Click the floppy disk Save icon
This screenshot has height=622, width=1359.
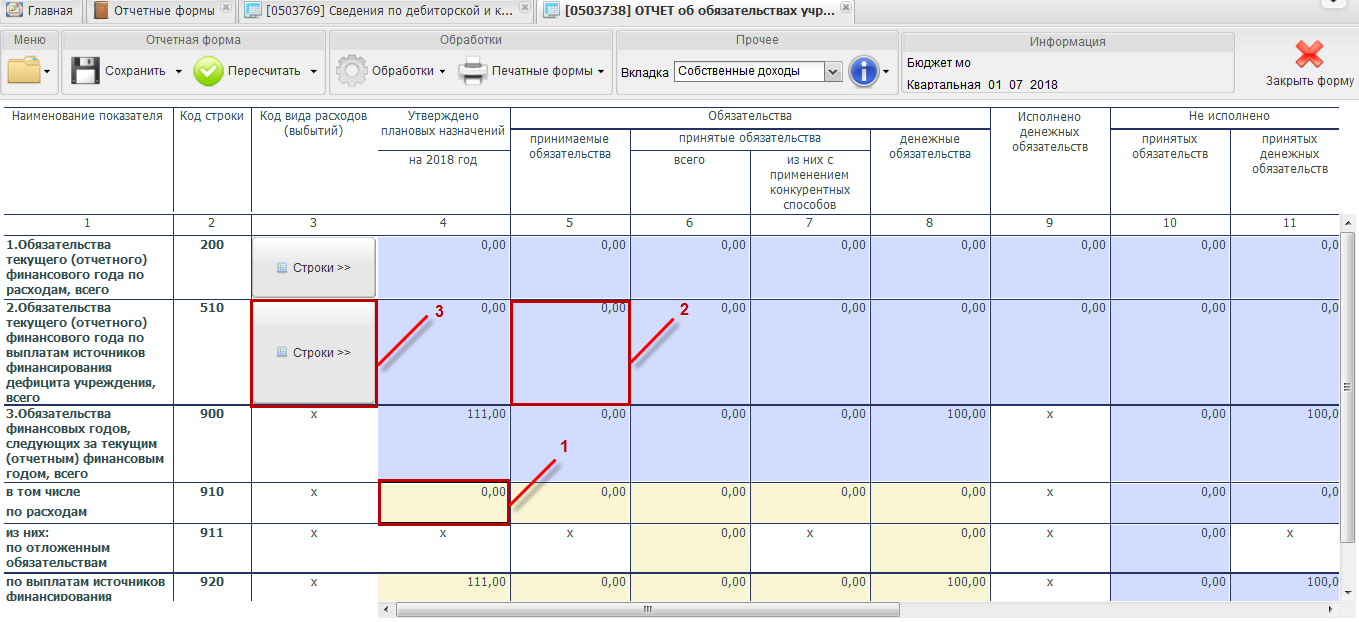85,71
